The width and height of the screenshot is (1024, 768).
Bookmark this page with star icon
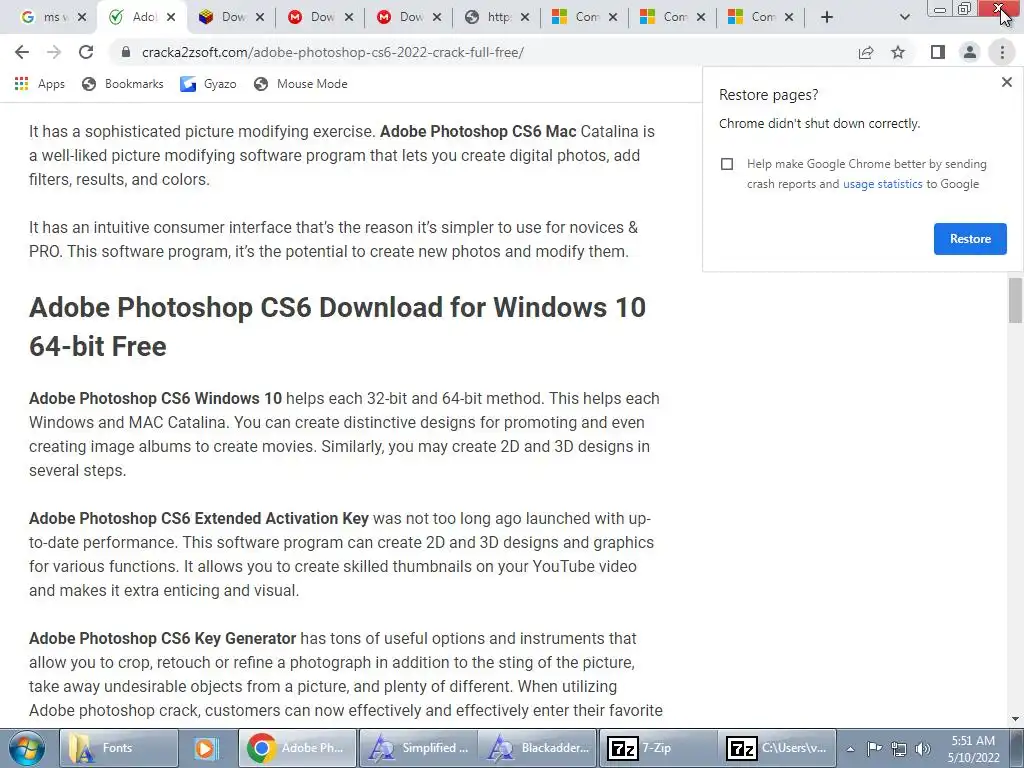[898, 52]
